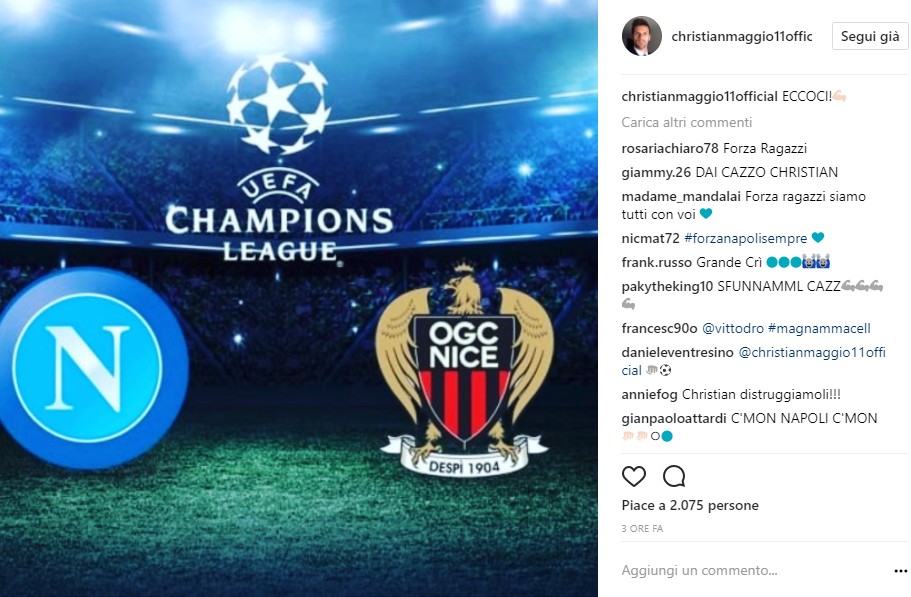Open christianmaggio11official profile picture
This screenshot has height=597, width=911.
click(x=642, y=36)
